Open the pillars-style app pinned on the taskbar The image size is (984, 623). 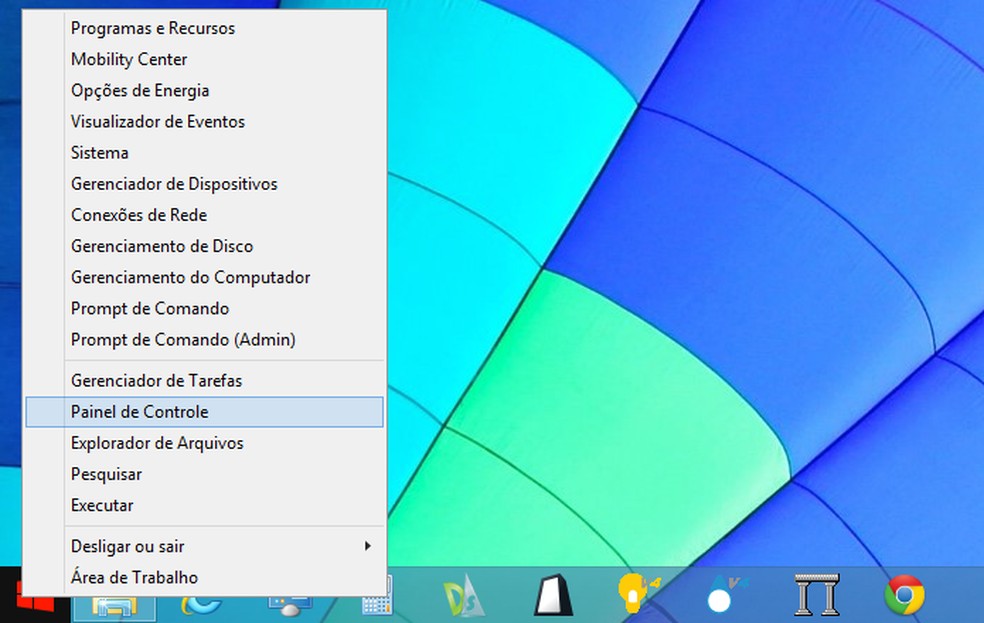coord(818,595)
